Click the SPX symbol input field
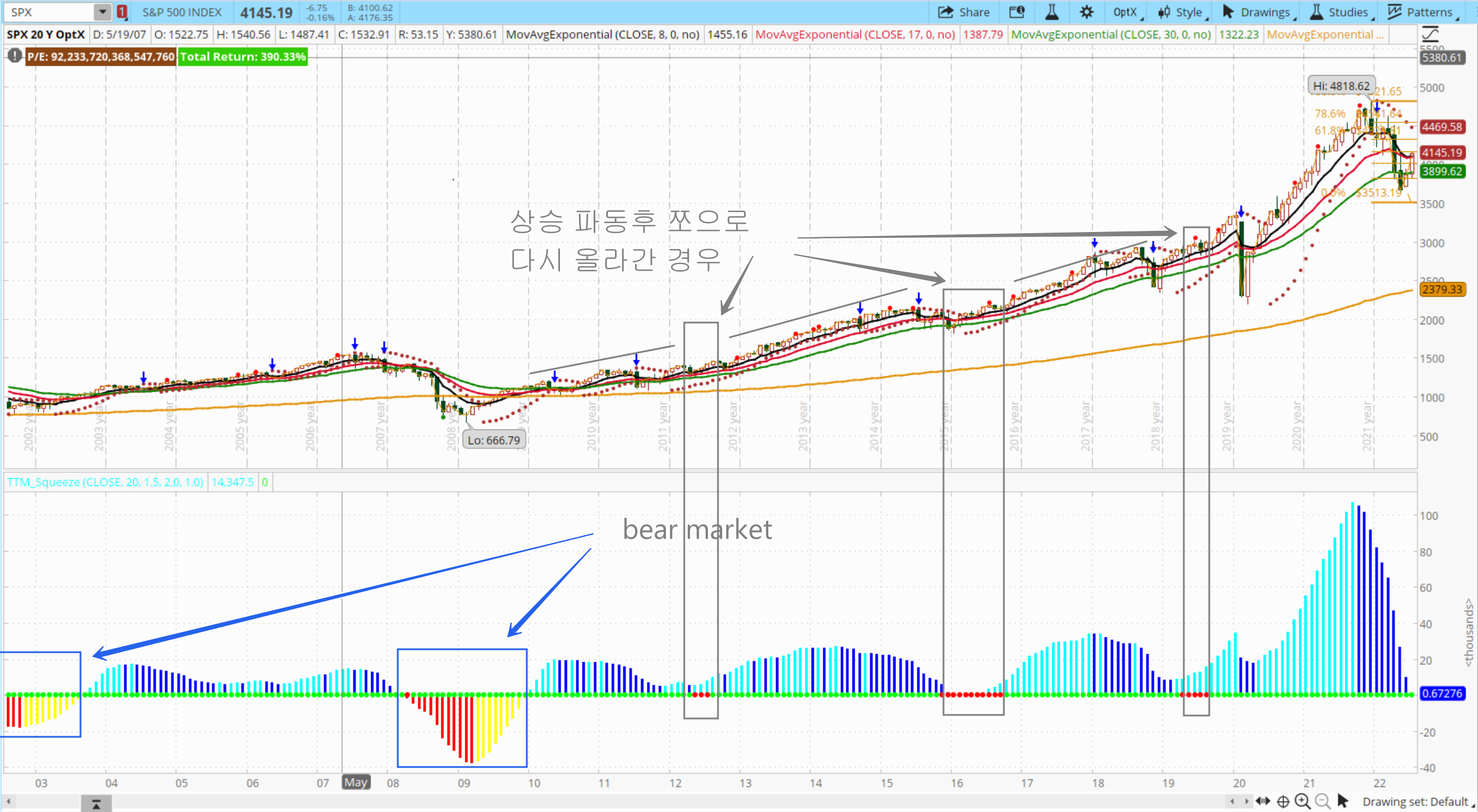Image resolution: width=1478 pixels, height=812 pixels. pos(49,12)
